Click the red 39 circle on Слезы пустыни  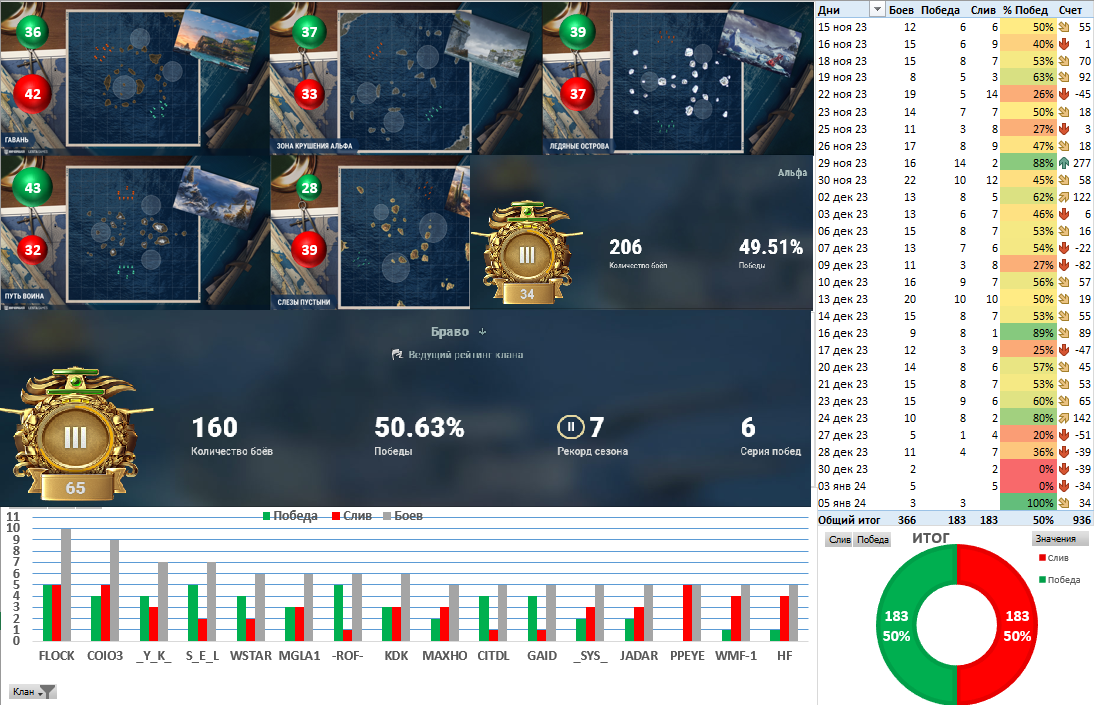coord(309,250)
